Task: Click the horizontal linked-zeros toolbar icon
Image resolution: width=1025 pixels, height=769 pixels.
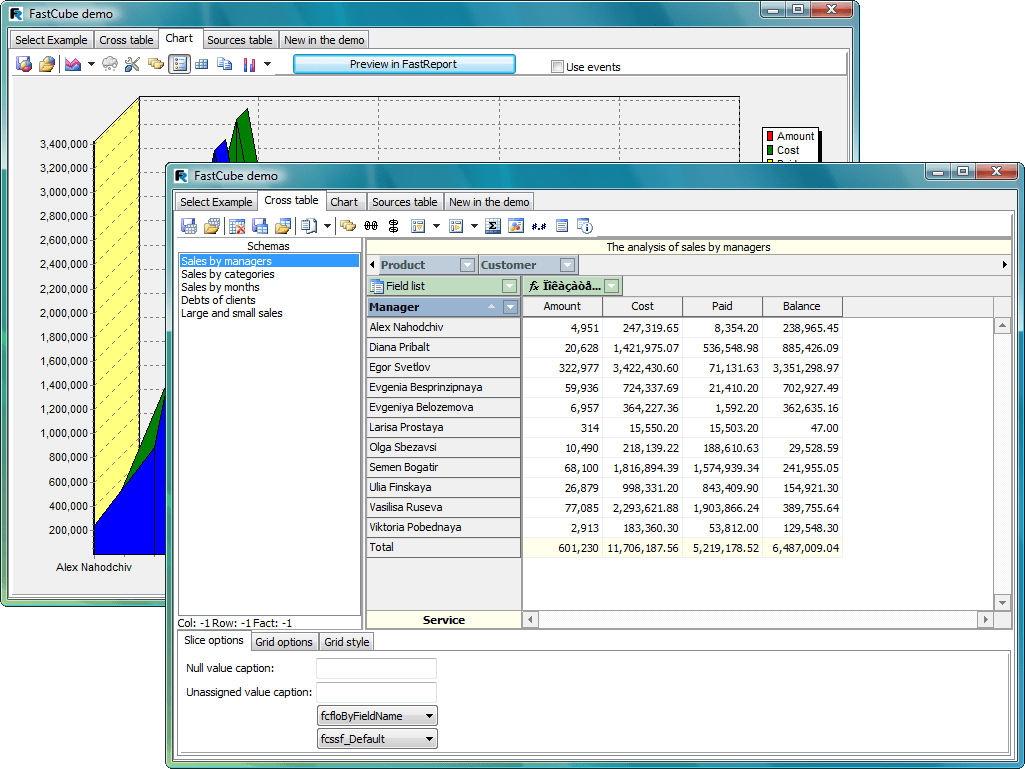Action: (x=371, y=226)
